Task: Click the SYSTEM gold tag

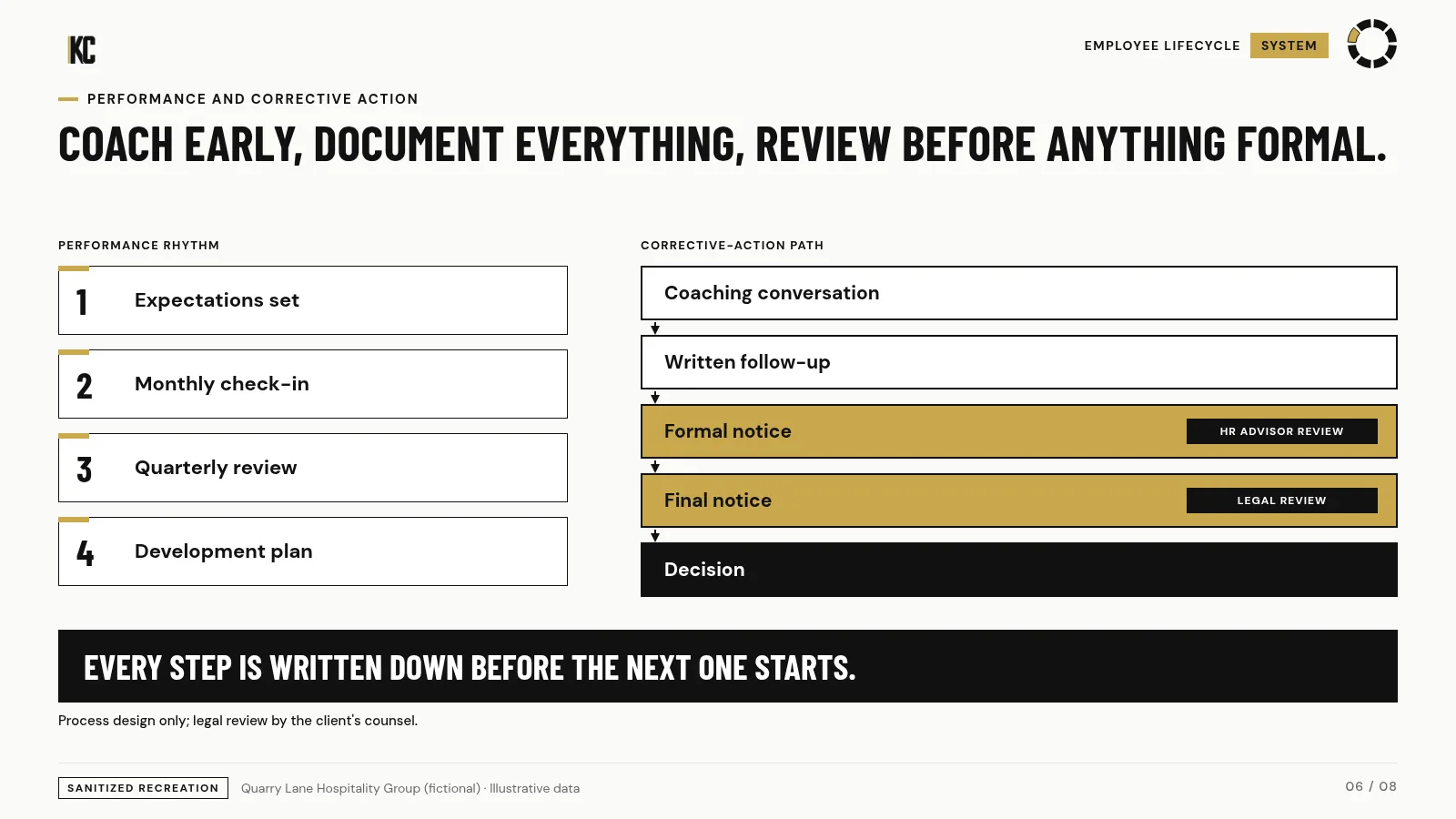Action: [1289, 45]
